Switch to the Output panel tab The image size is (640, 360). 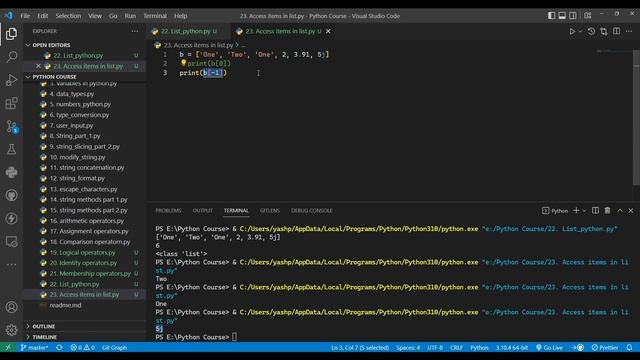pyautogui.click(x=202, y=211)
